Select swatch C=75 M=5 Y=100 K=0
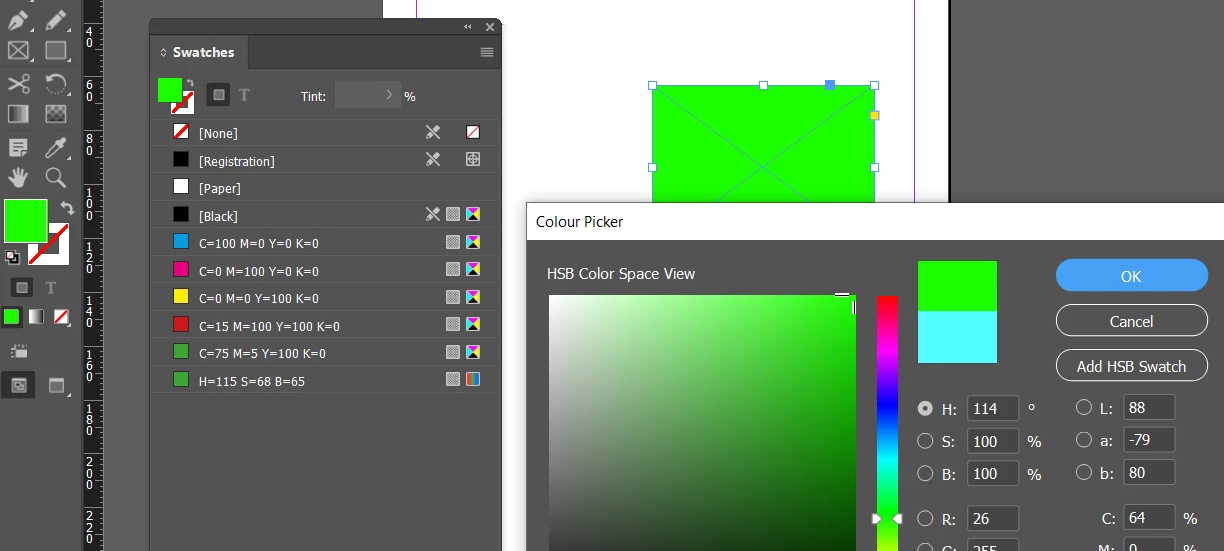This screenshot has height=551, width=1224. [325, 352]
